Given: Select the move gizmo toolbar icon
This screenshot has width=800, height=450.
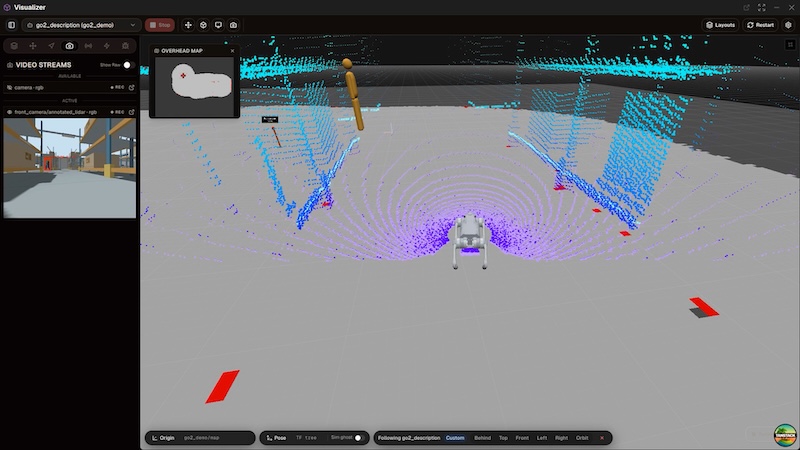Looking at the screenshot, I should coord(188,25).
